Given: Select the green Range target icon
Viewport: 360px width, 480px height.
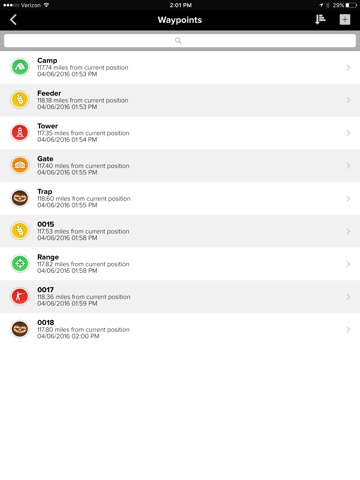Looking at the screenshot, I should click(x=20, y=264).
